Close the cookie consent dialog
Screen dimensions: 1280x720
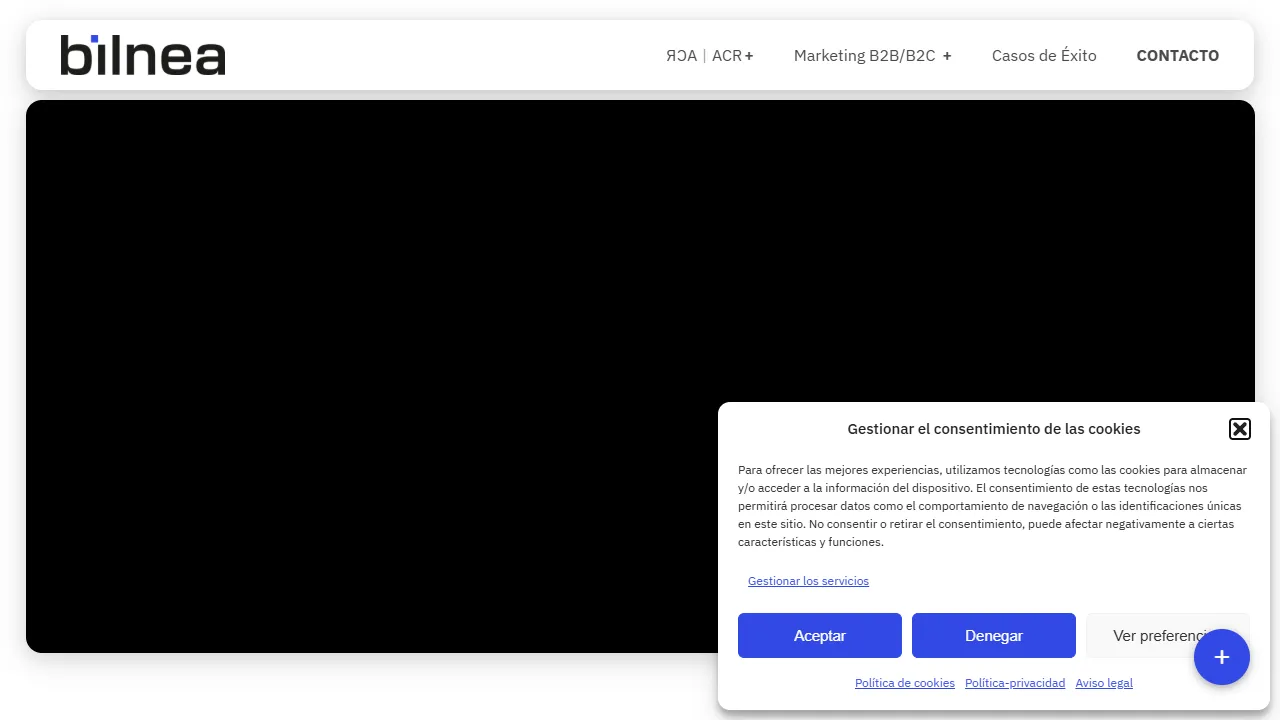(1240, 428)
